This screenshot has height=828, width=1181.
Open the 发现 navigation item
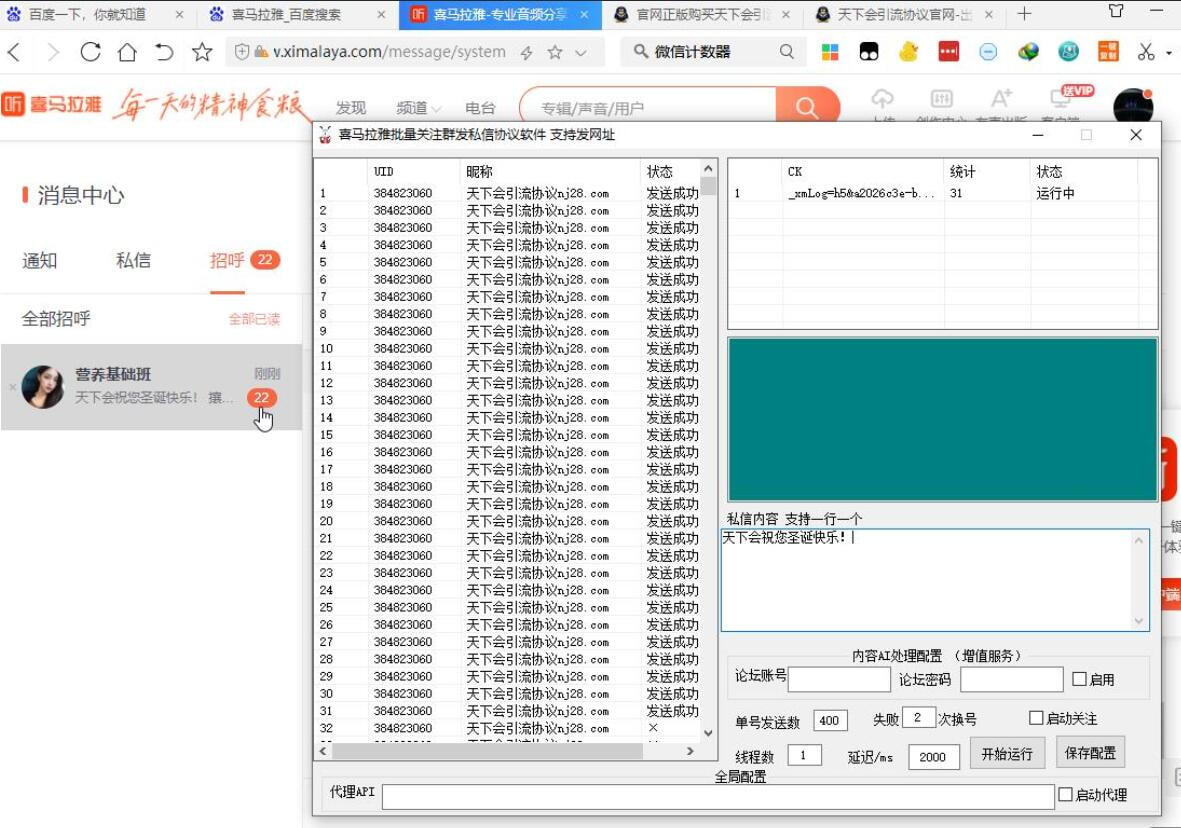[x=351, y=108]
